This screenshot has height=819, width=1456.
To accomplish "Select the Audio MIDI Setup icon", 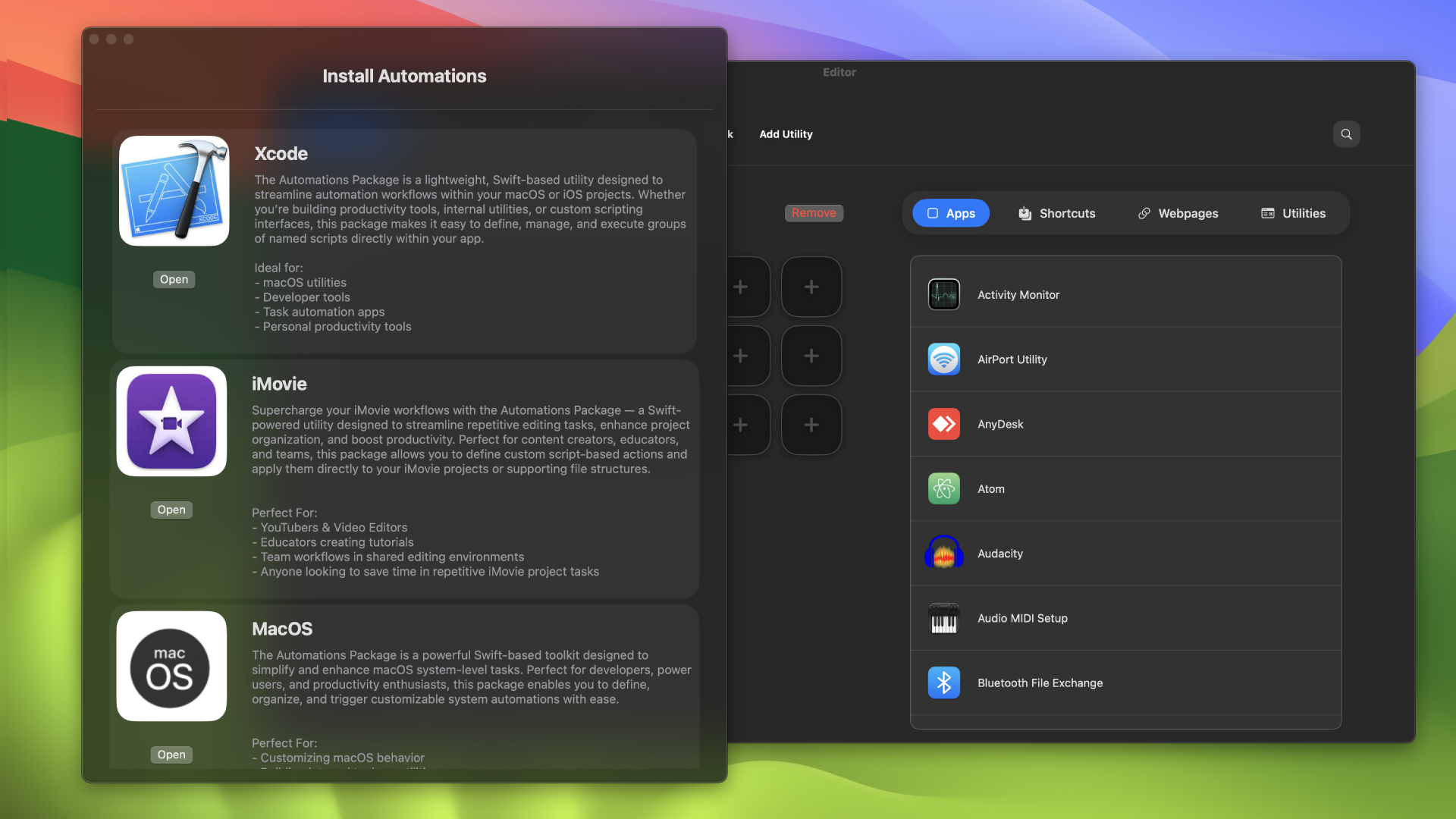I will (x=944, y=618).
